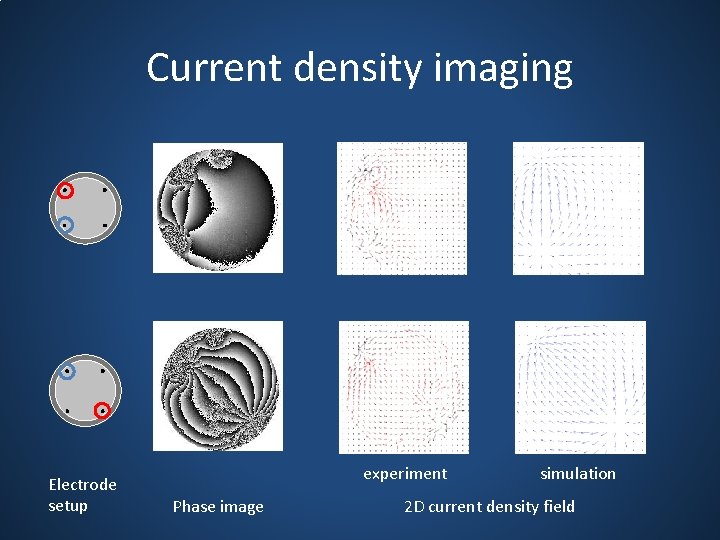Viewport: 720px width, 540px height.
Task: Select the top-row electrode setup diagram
Action: (x=85, y=208)
